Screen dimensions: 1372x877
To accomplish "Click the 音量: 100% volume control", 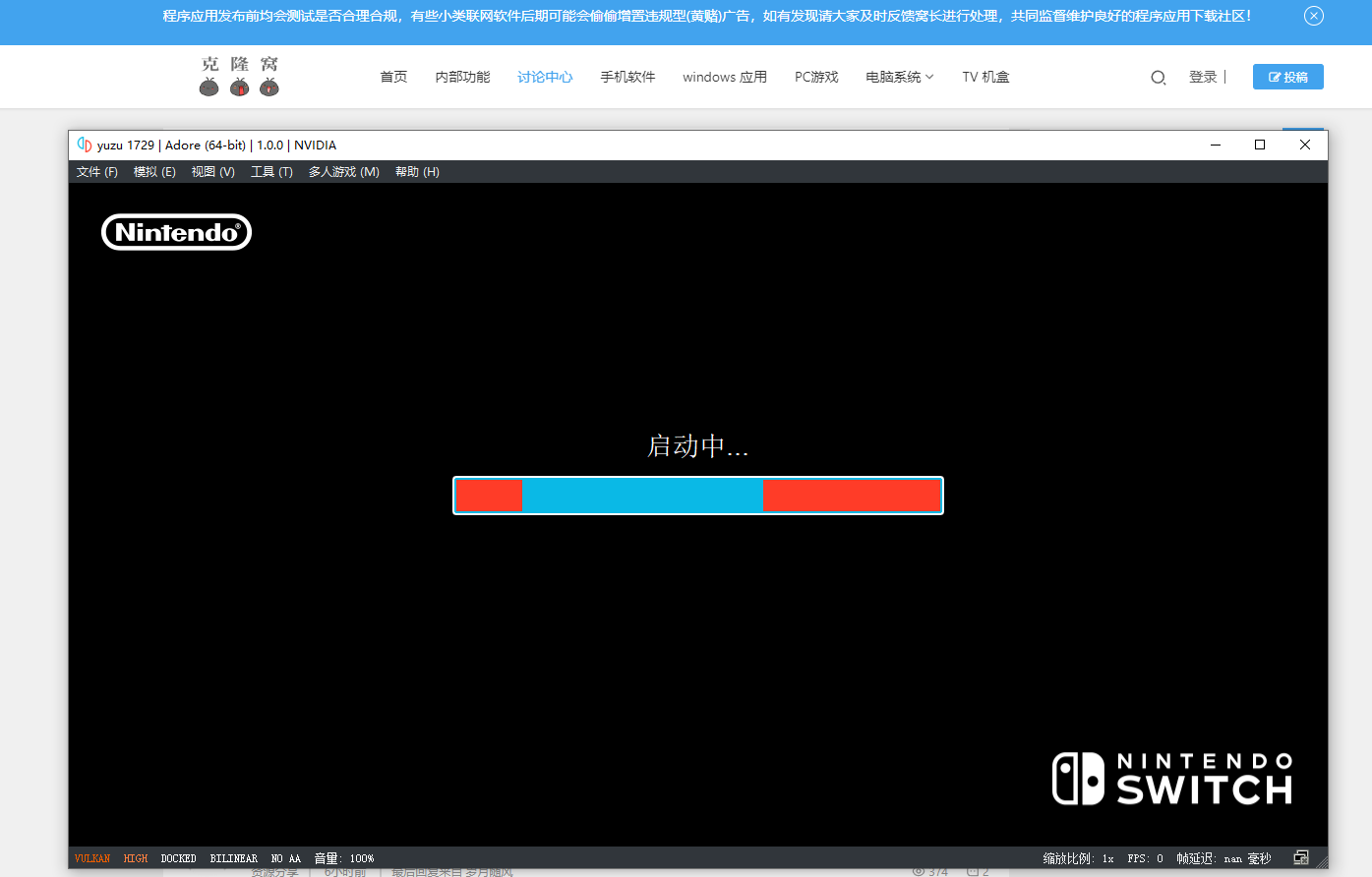I will pyautogui.click(x=344, y=858).
